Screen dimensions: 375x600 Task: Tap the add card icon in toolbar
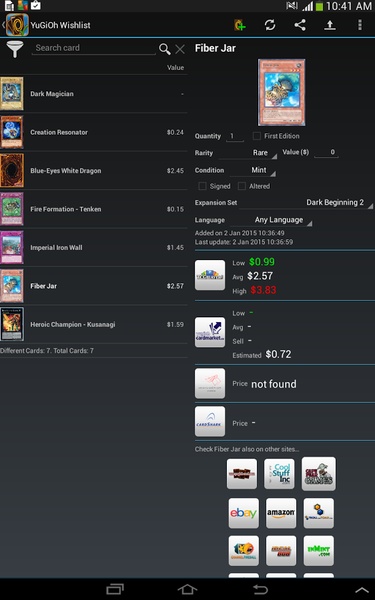coord(240,25)
